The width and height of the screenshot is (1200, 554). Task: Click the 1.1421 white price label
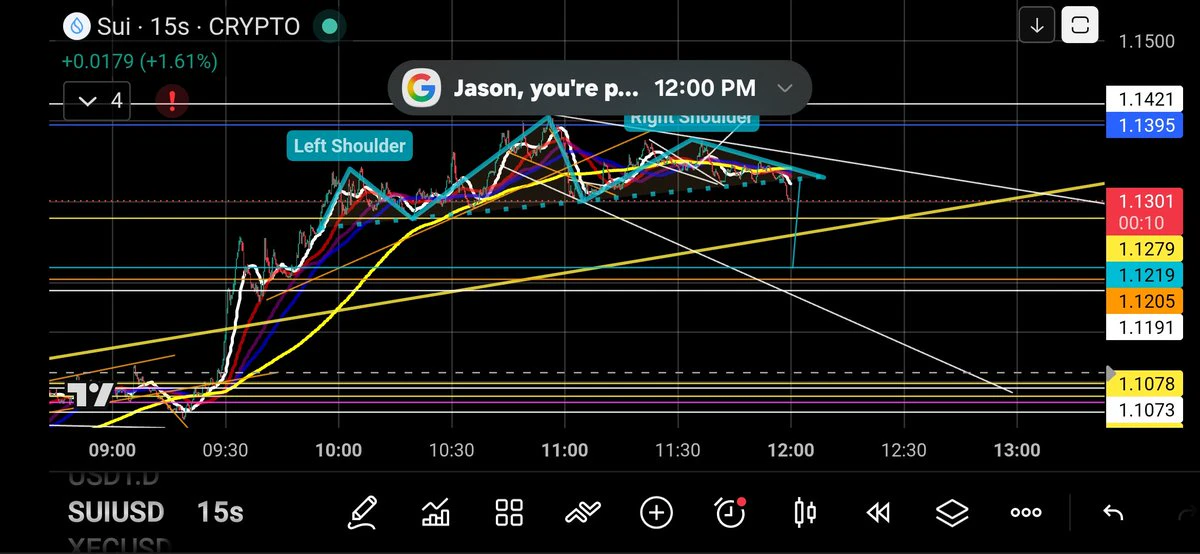tap(1146, 99)
